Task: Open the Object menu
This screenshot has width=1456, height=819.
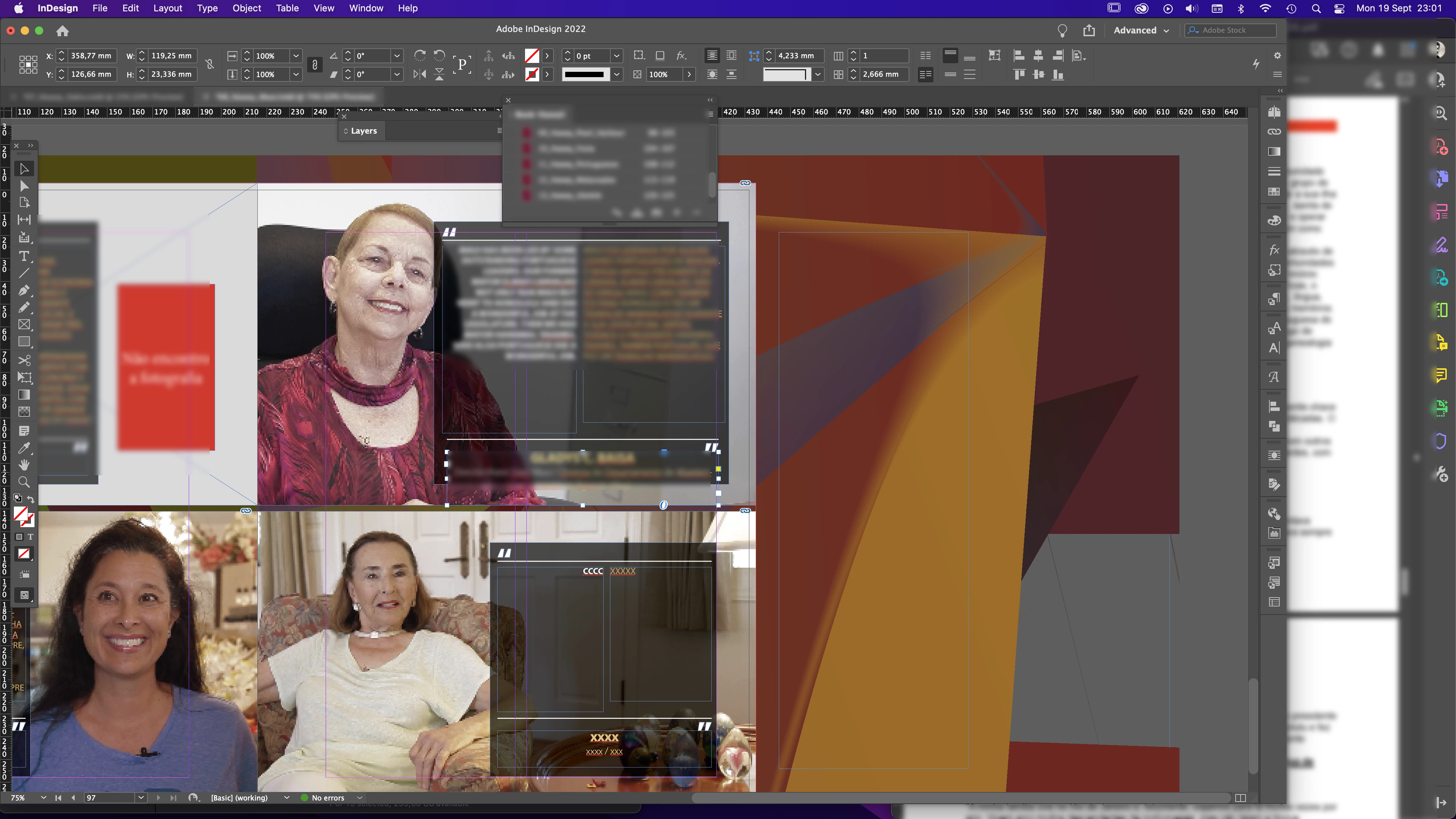Action: click(x=246, y=8)
